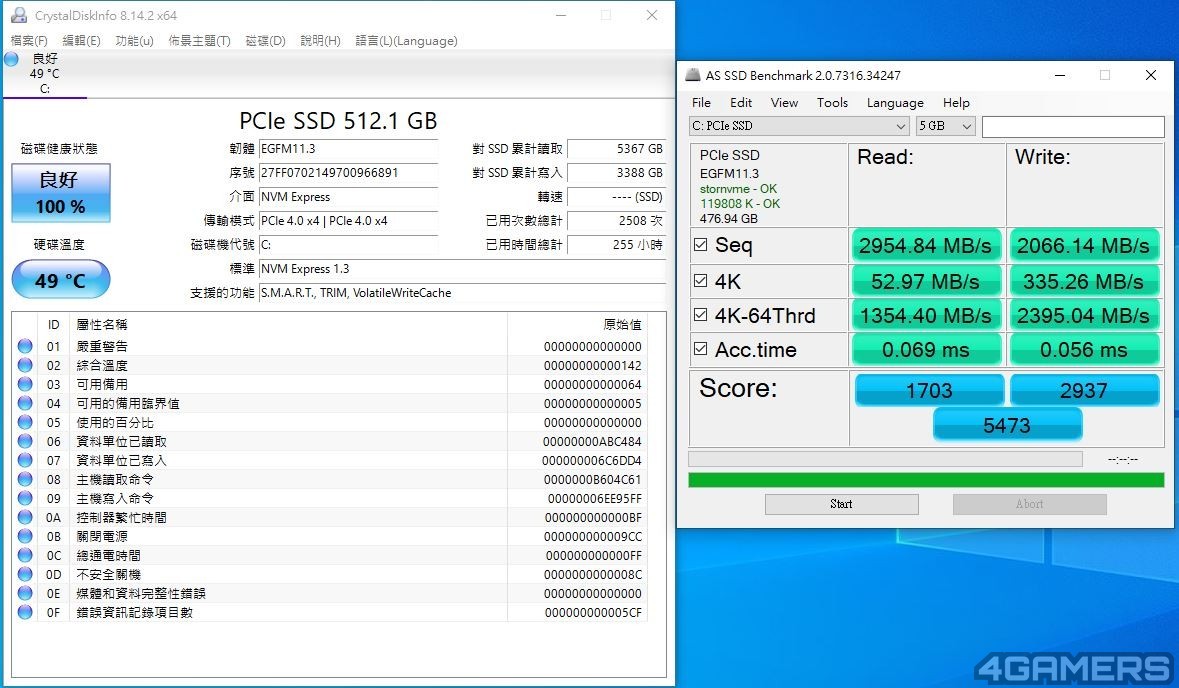Click status orb for attribute 0D 不安全關機
This screenshot has width=1179, height=688.
point(26,574)
